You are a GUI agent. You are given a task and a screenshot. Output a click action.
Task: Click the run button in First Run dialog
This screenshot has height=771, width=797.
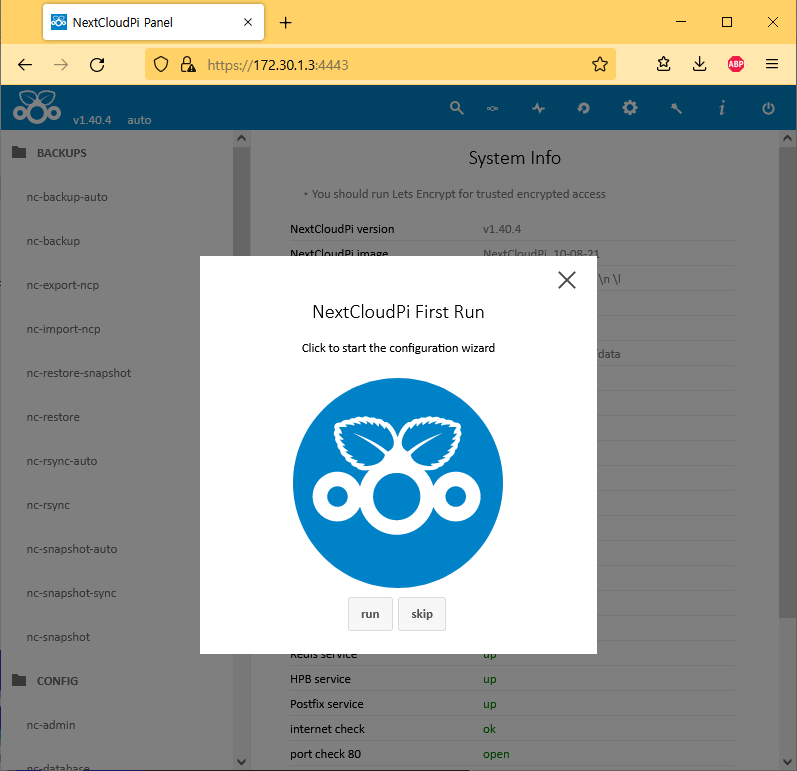pyautogui.click(x=370, y=614)
